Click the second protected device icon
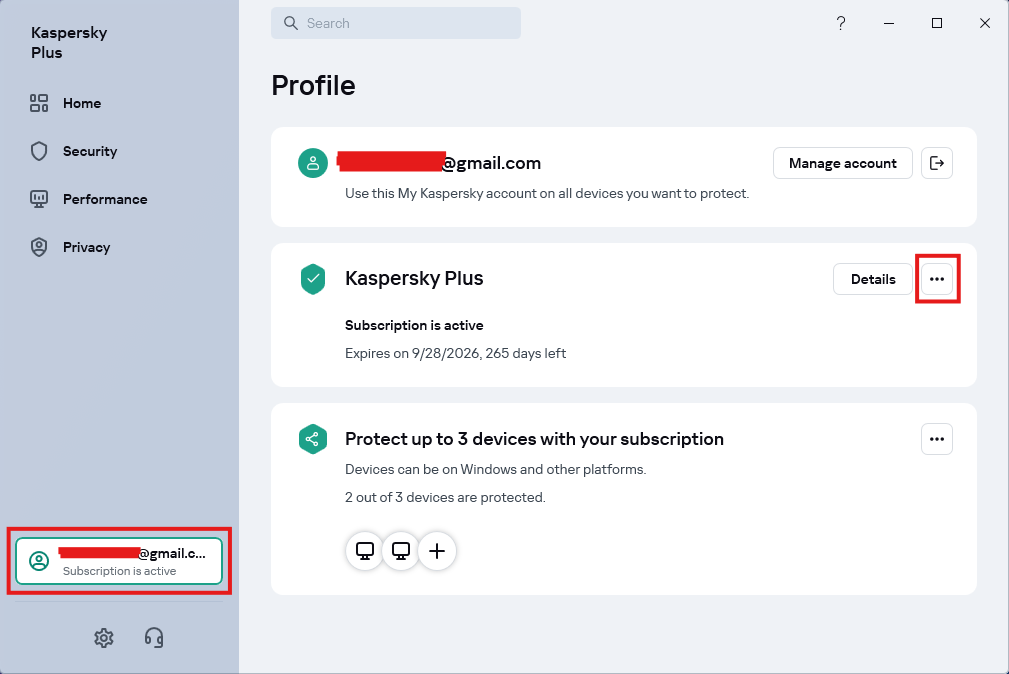 (401, 550)
